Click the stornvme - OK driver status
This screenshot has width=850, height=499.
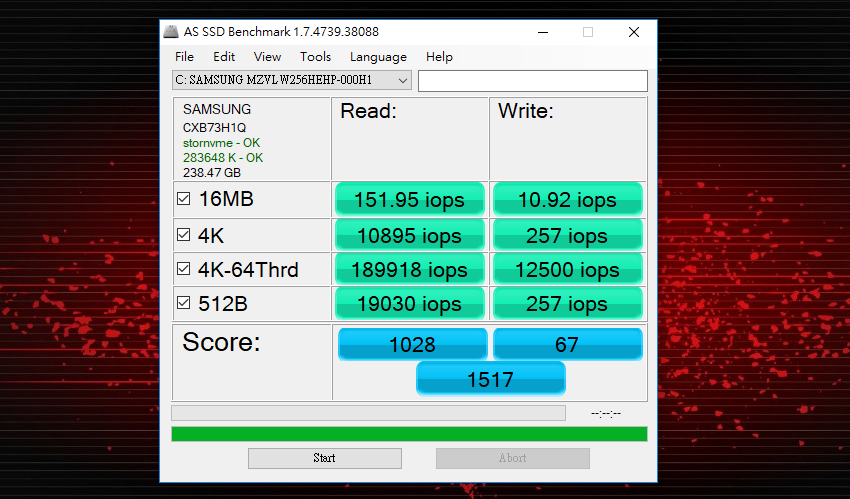[221, 143]
